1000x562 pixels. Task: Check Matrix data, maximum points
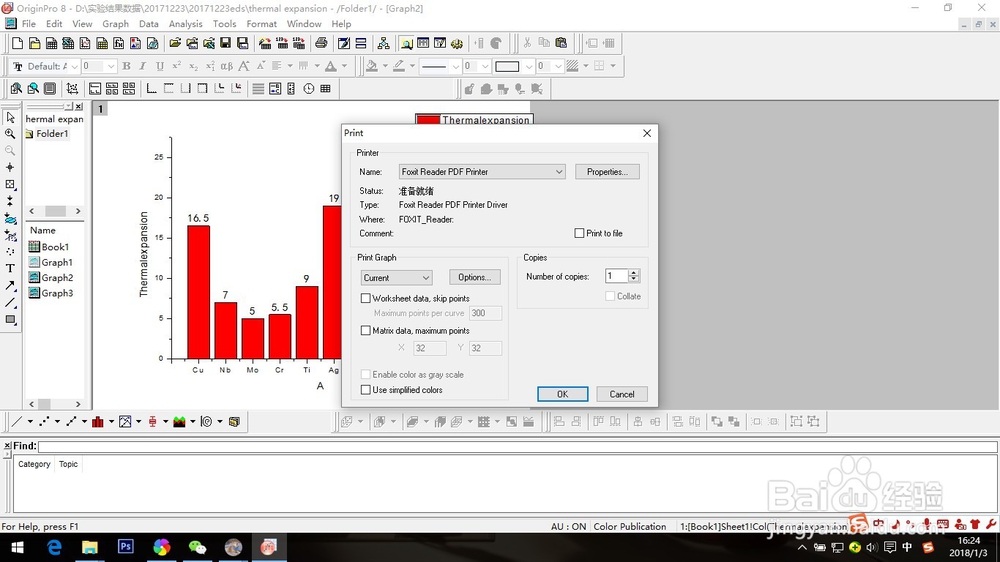click(x=365, y=330)
